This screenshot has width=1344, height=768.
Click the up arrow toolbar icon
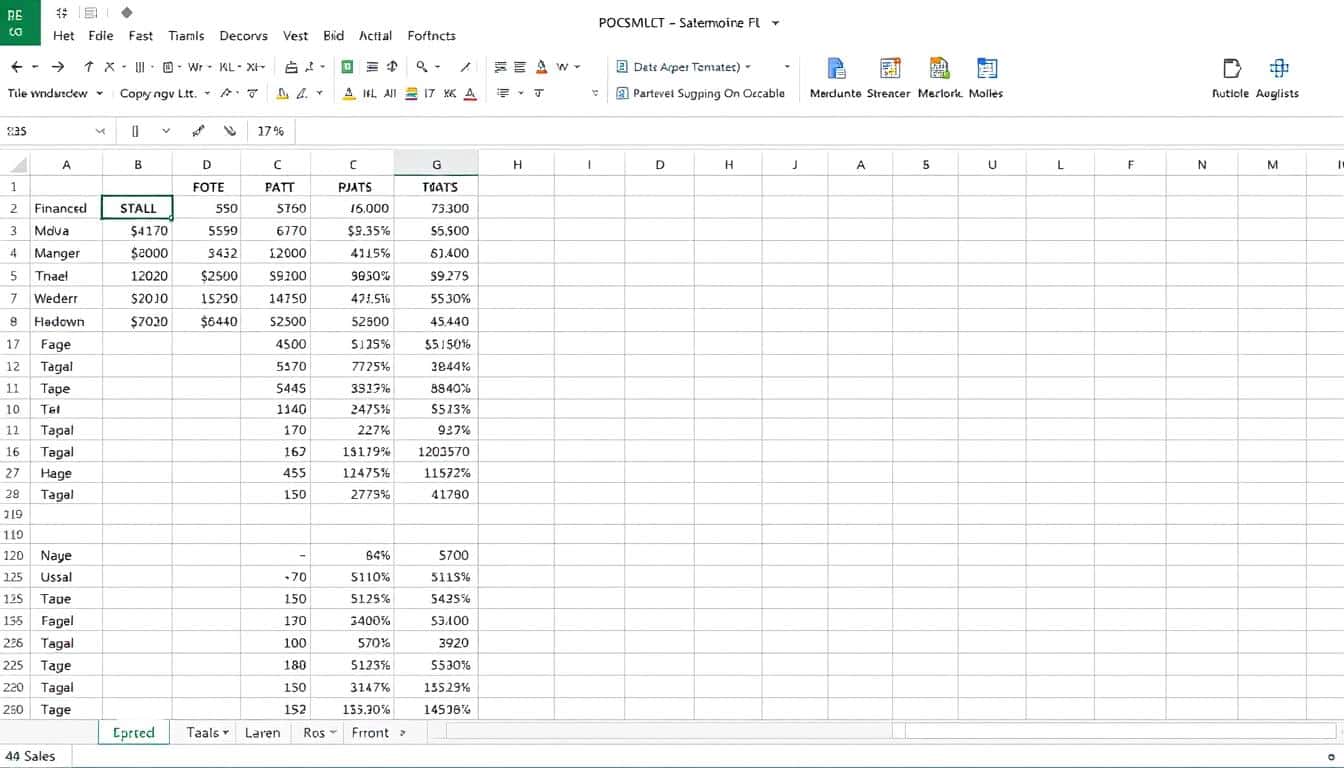(89, 67)
